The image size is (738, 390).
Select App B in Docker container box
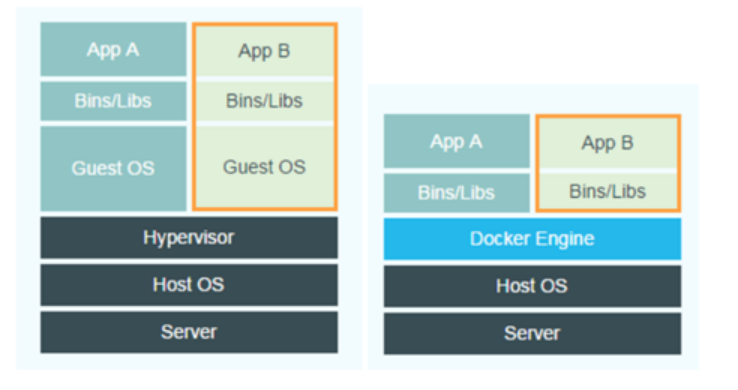coord(608,143)
